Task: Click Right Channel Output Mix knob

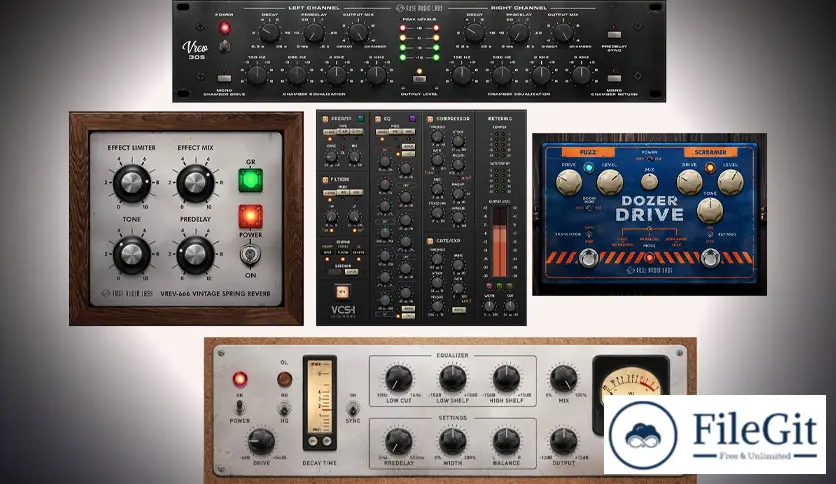Action: click(x=562, y=33)
